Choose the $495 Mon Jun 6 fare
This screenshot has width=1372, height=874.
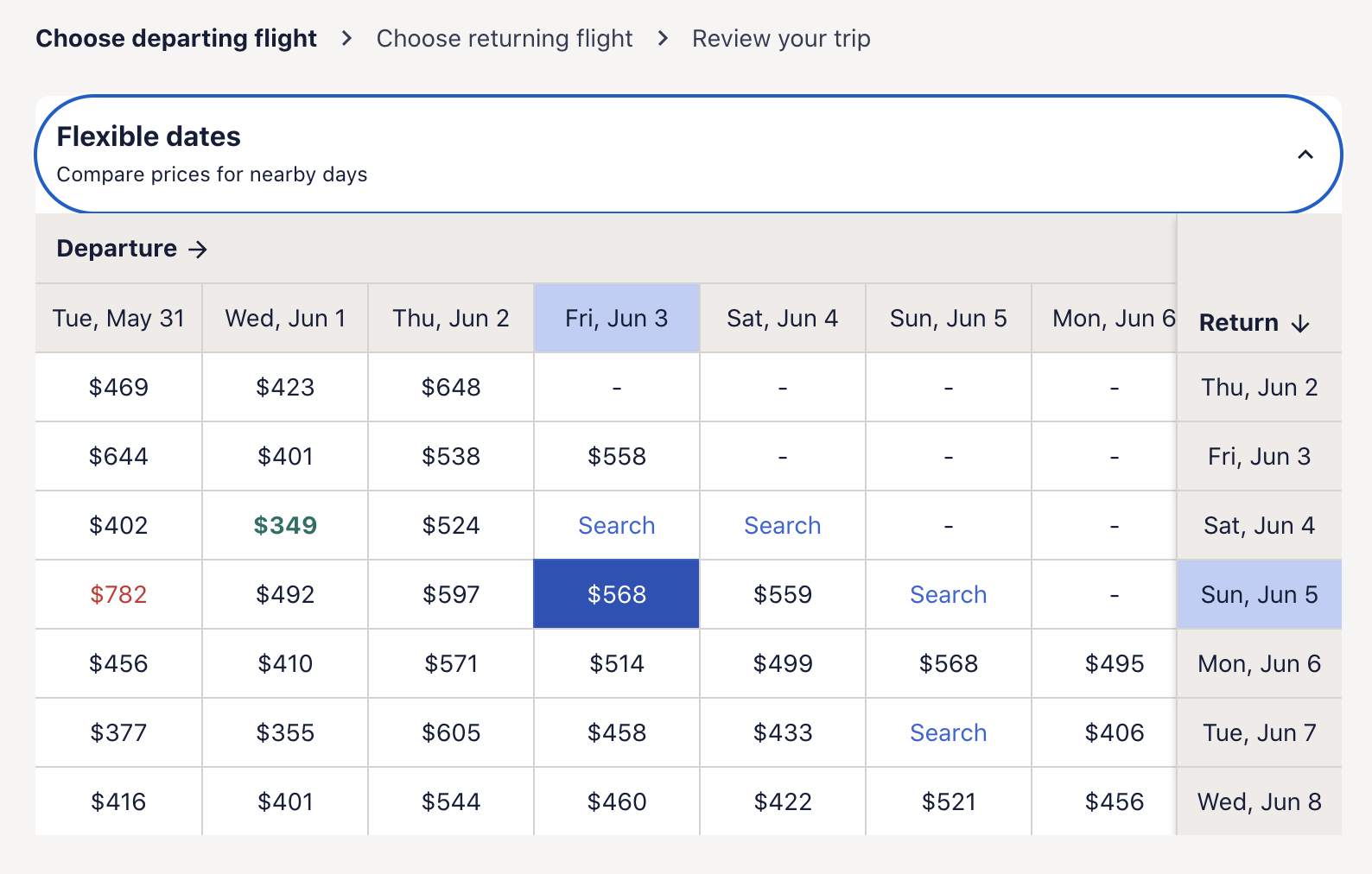(1114, 664)
